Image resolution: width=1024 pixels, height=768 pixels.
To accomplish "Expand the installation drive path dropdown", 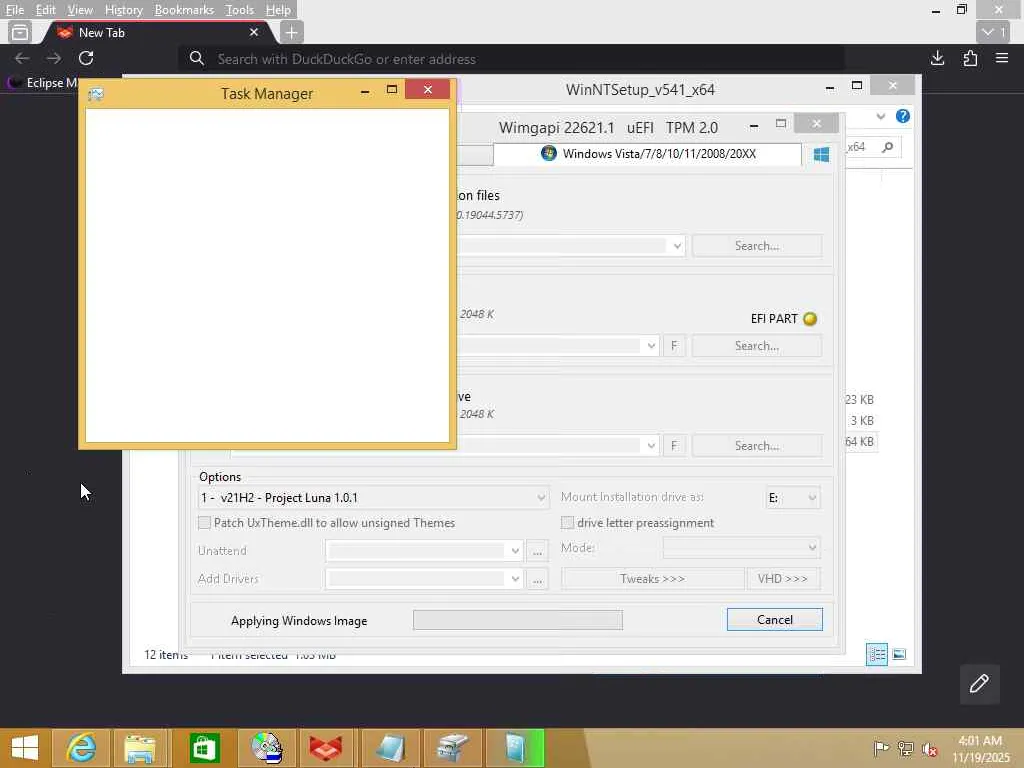I will pos(651,445).
